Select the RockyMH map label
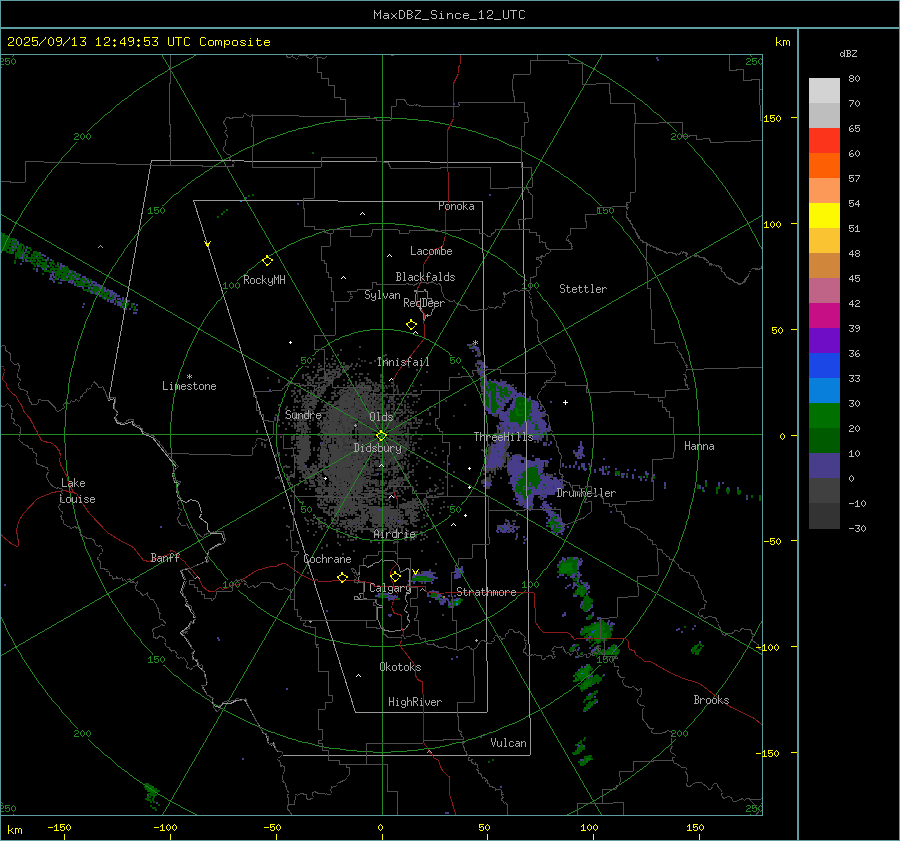This screenshot has height=841, width=900. tap(264, 280)
